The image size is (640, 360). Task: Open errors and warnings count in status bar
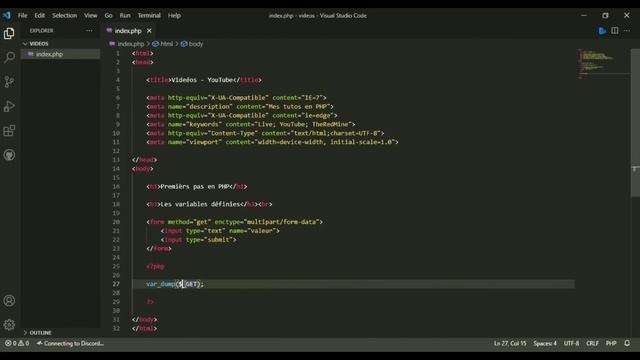pos(17,343)
